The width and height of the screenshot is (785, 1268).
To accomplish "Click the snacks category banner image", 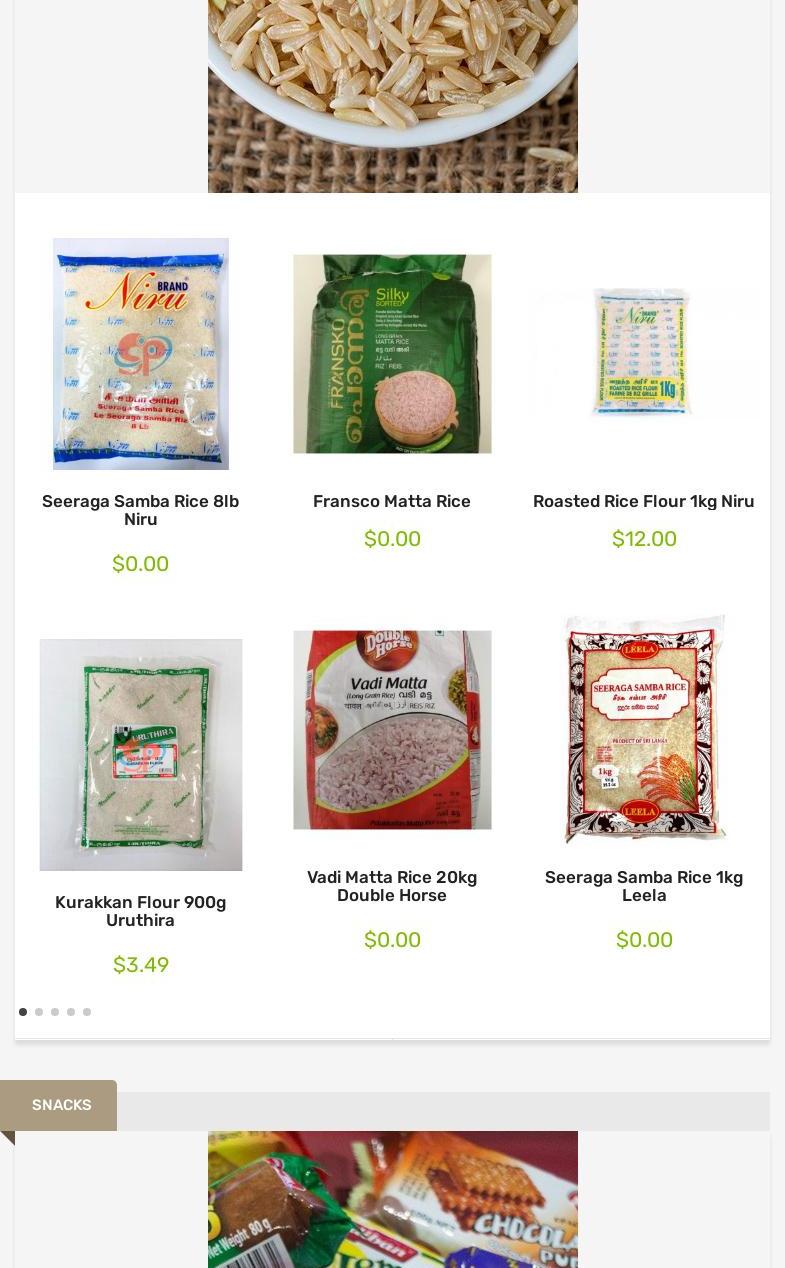I will 393,1199.
